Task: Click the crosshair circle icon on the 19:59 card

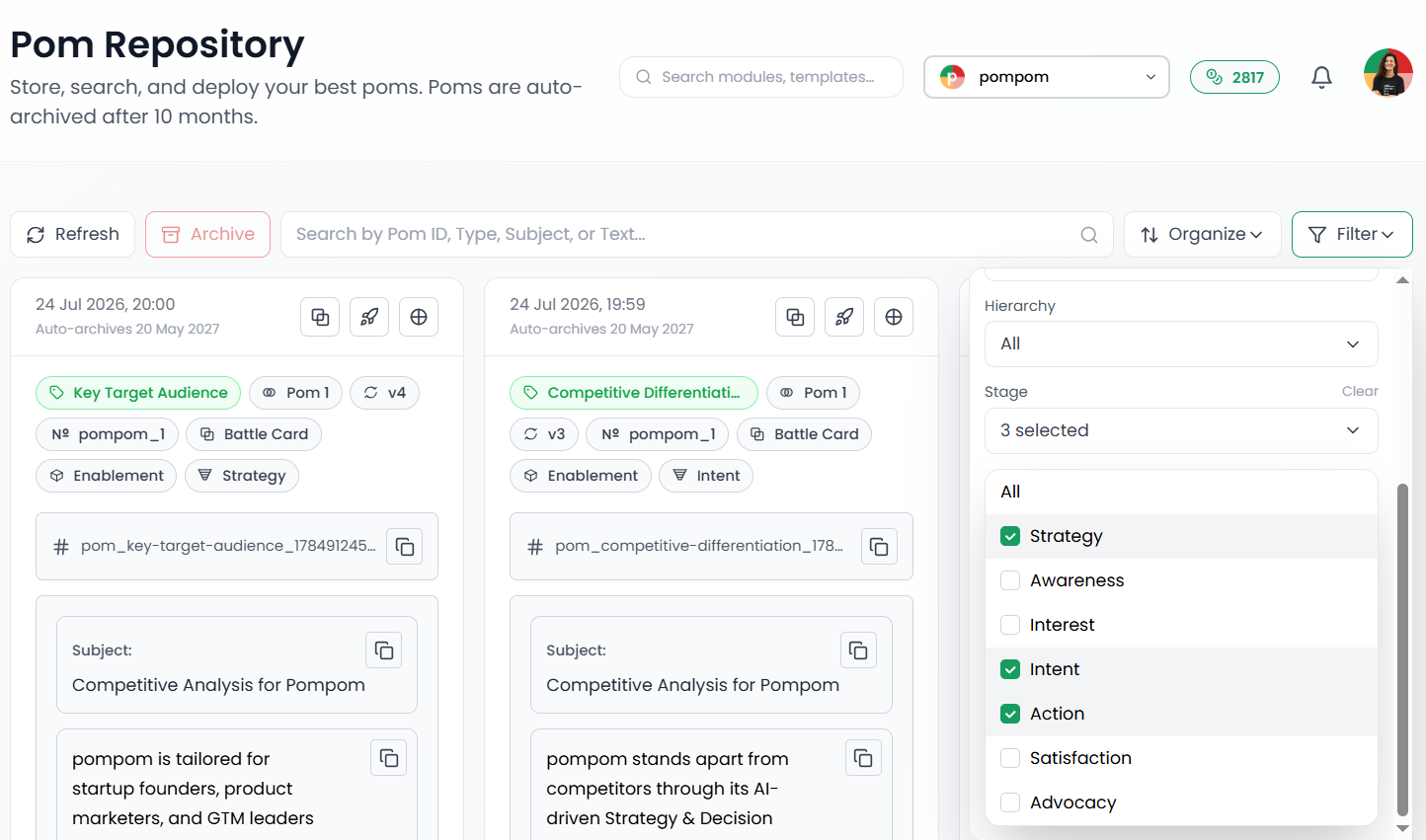Action: pyautogui.click(x=894, y=317)
